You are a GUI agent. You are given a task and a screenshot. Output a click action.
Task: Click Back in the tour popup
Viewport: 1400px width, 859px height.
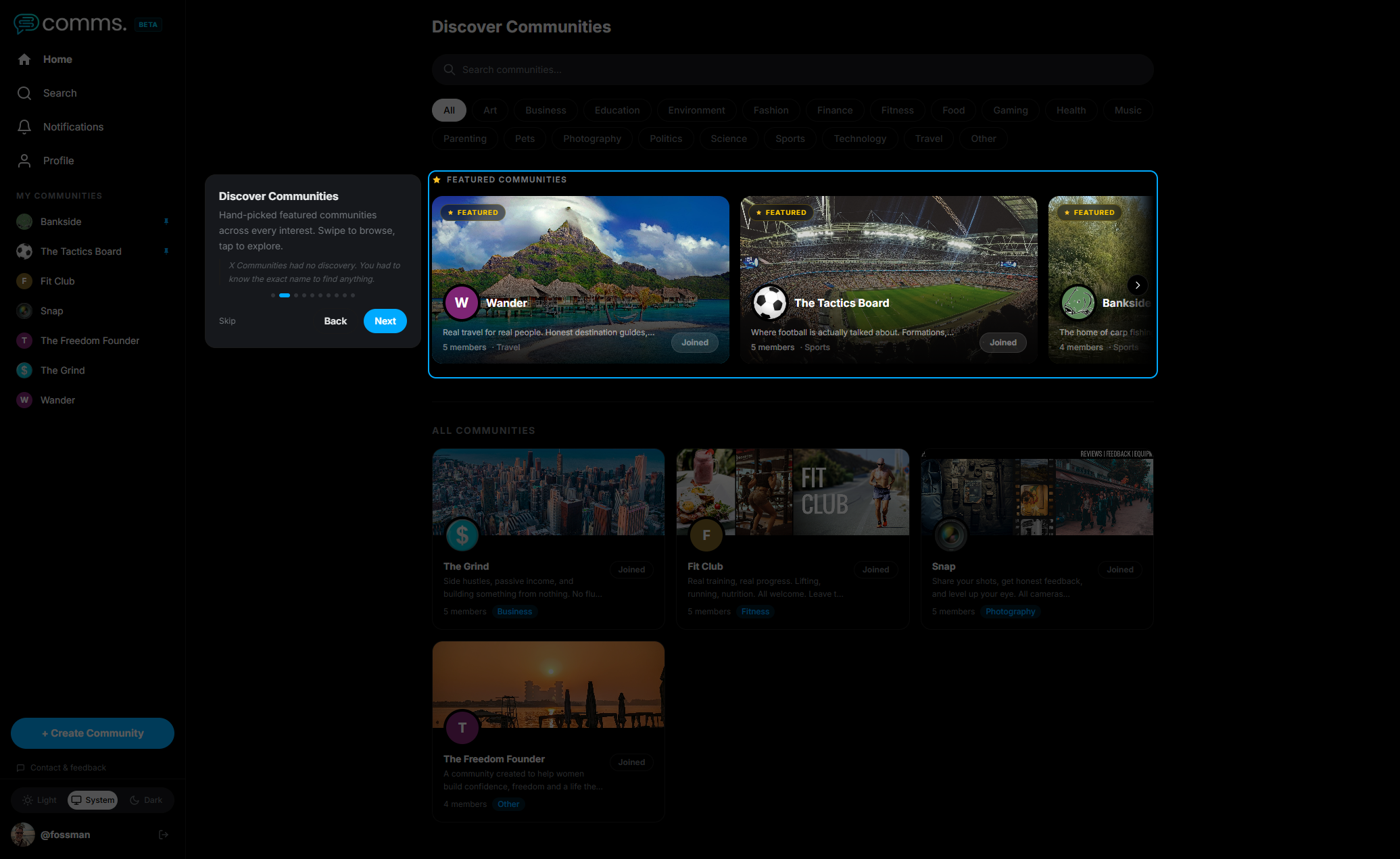(x=335, y=321)
